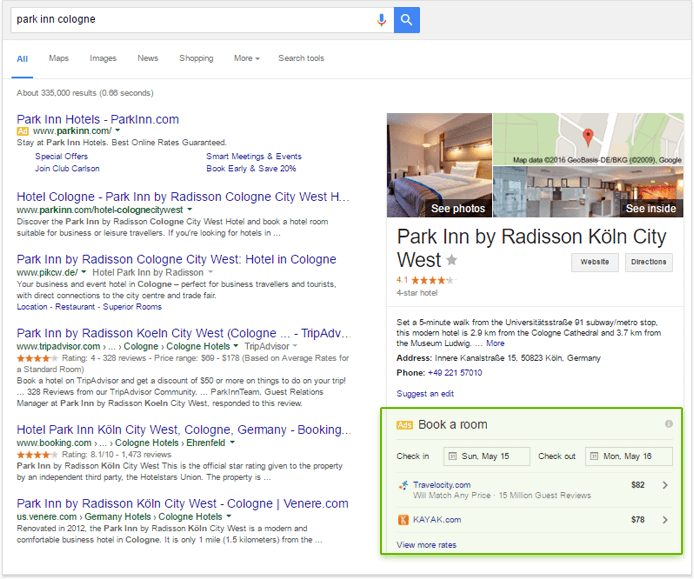Open the Venere.com Park Inn result
Image resolution: width=694 pixels, height=579 pixels.
(x=182, y=503)
